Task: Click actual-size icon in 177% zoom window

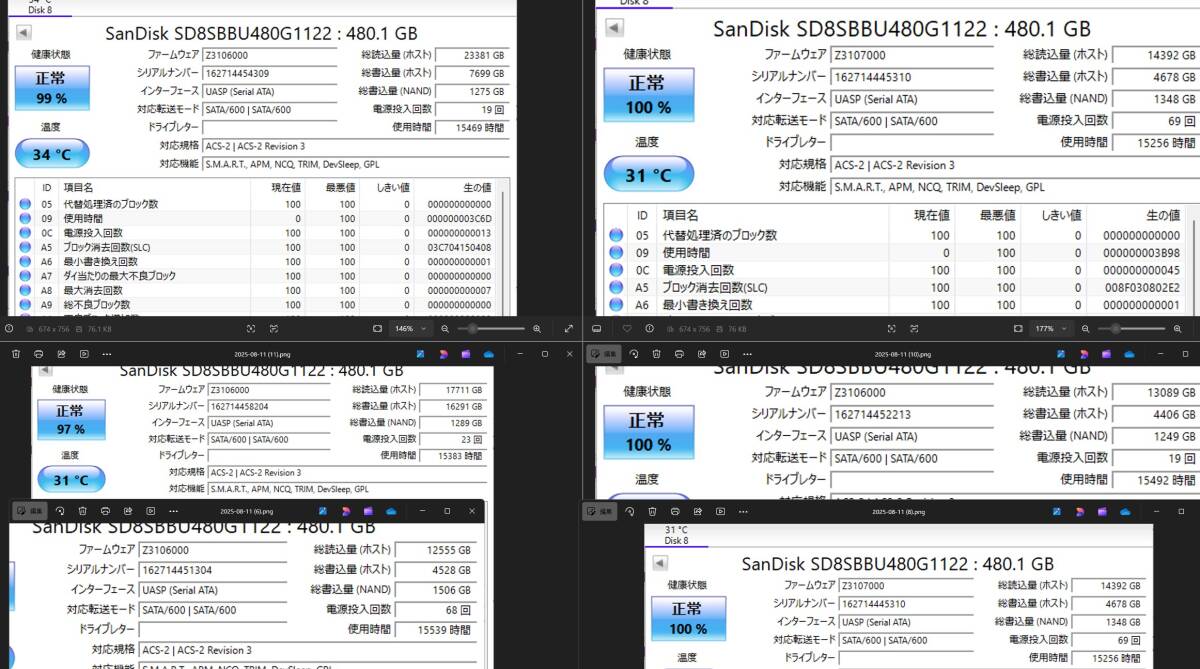Action: tap(891, 328)
